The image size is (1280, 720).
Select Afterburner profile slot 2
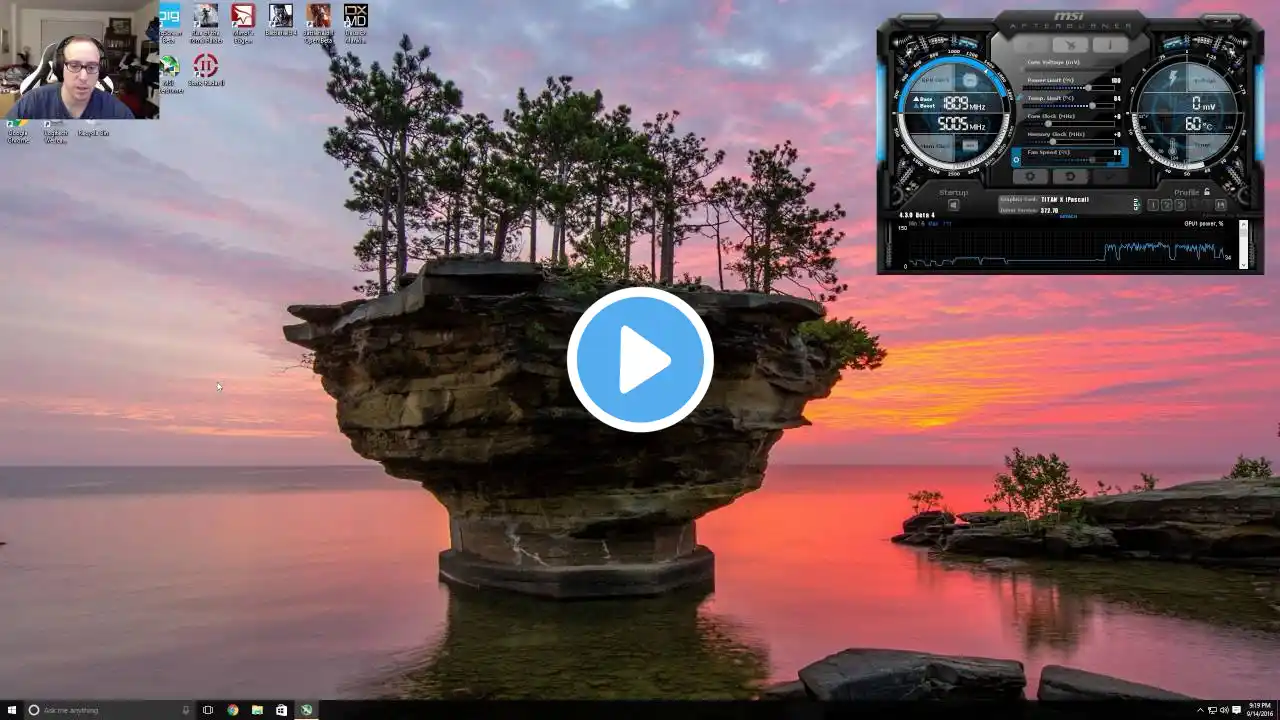pyautogui.click(x=1166, y=205)
